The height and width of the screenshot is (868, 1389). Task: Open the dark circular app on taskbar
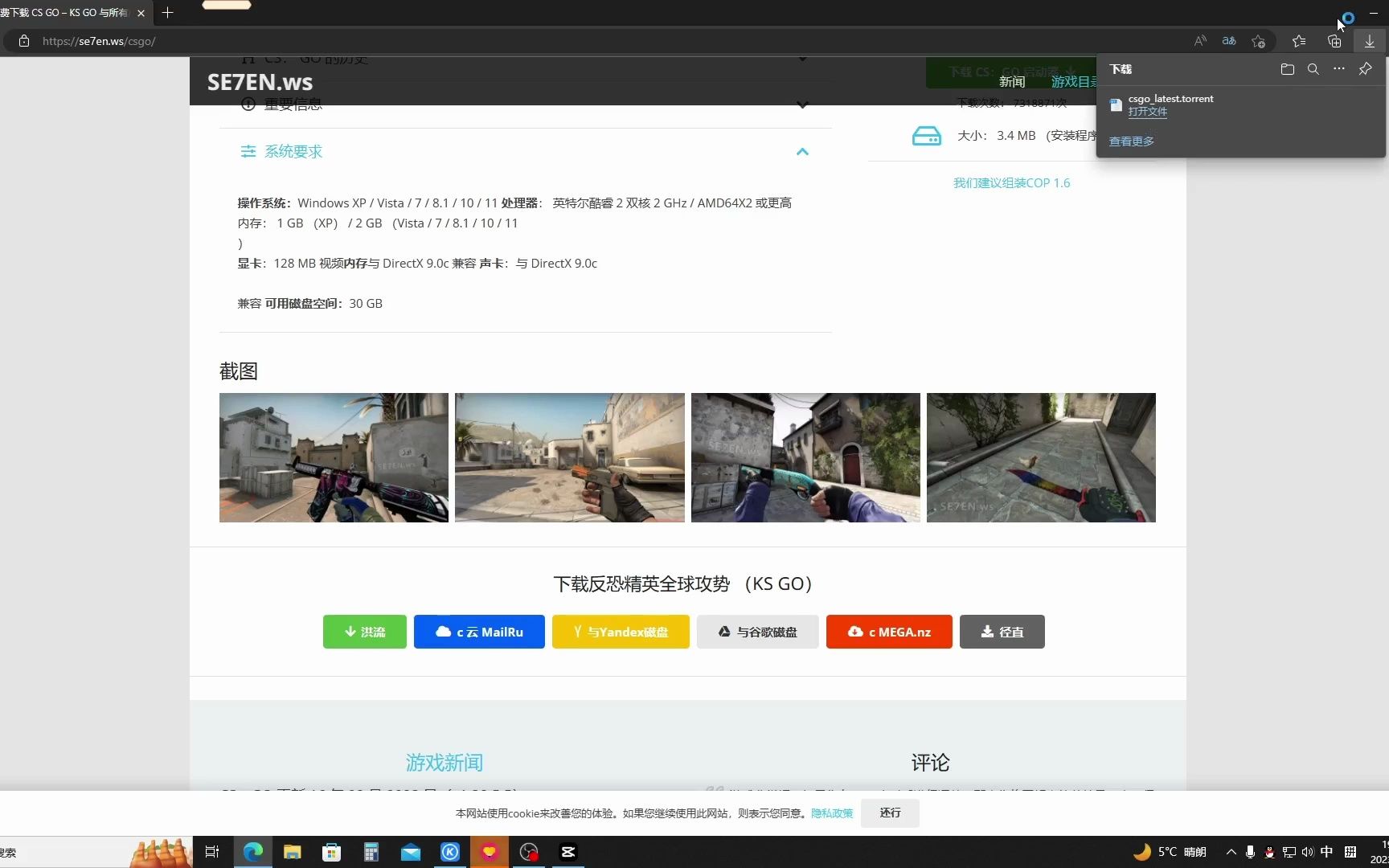click(x=529, y=852)
